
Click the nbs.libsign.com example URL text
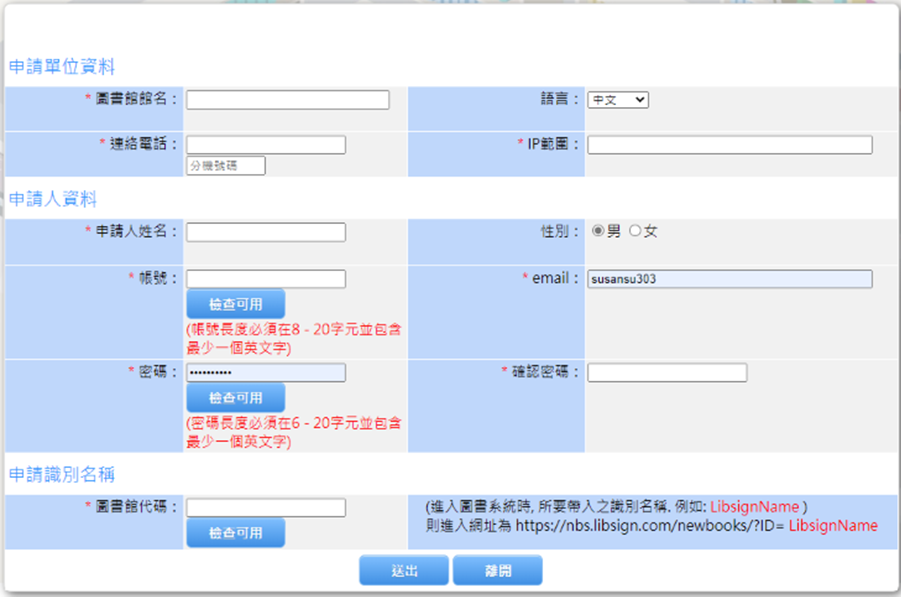click(649, 526)
